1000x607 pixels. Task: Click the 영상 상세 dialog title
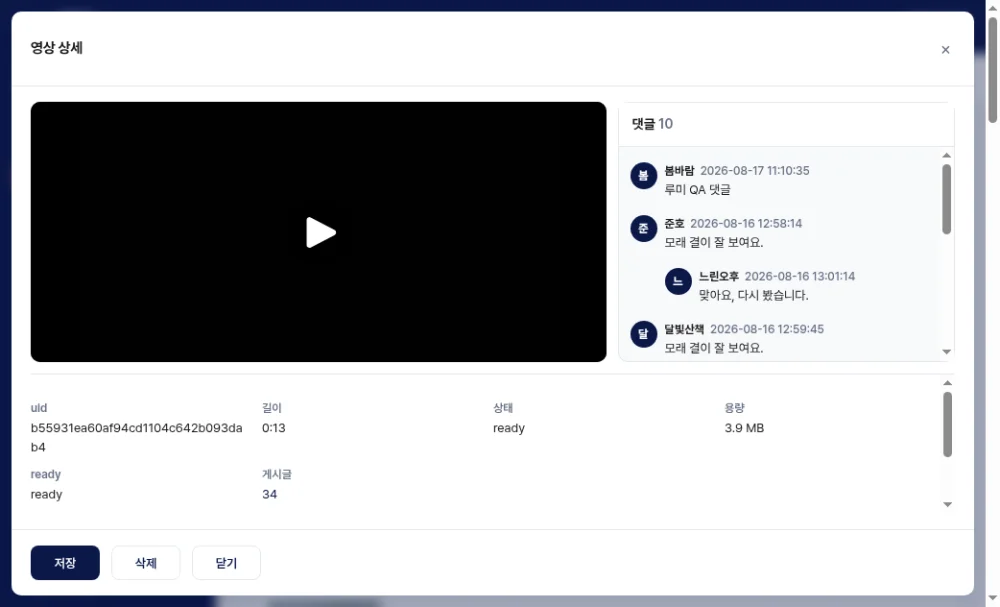[57, 48]
